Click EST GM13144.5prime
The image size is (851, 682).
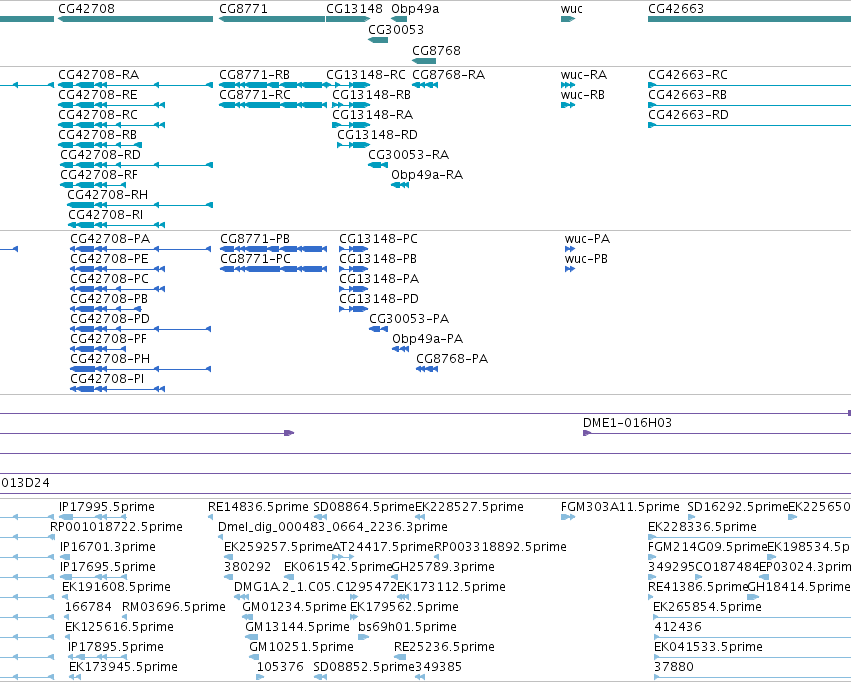click(297, 627)
